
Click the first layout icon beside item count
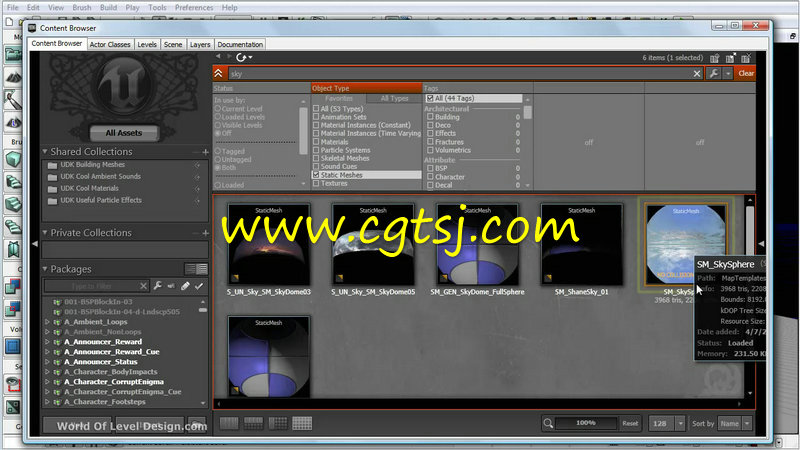point(715,58)
